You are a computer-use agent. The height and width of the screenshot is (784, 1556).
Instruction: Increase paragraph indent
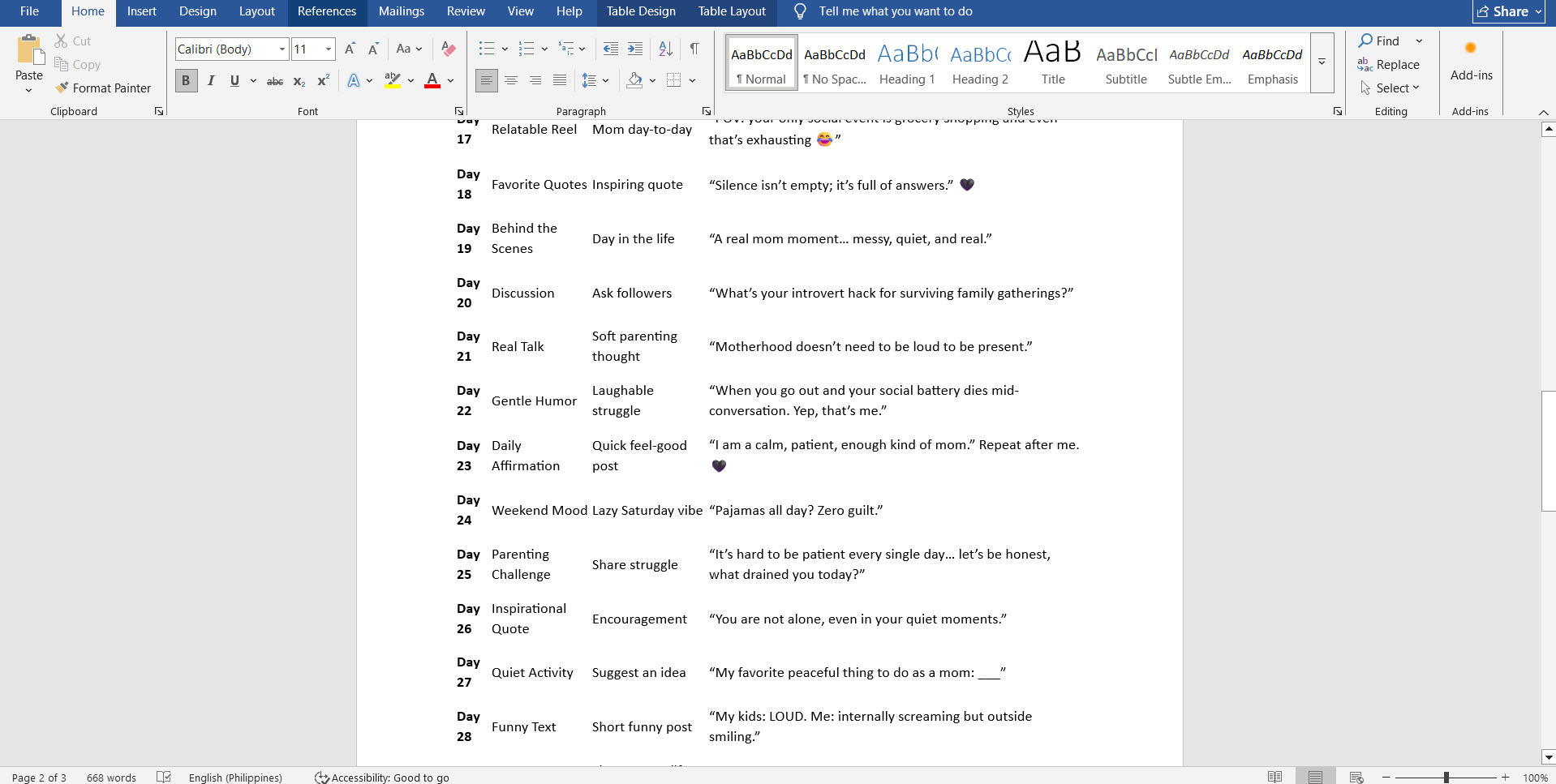(x=635, y=49)
